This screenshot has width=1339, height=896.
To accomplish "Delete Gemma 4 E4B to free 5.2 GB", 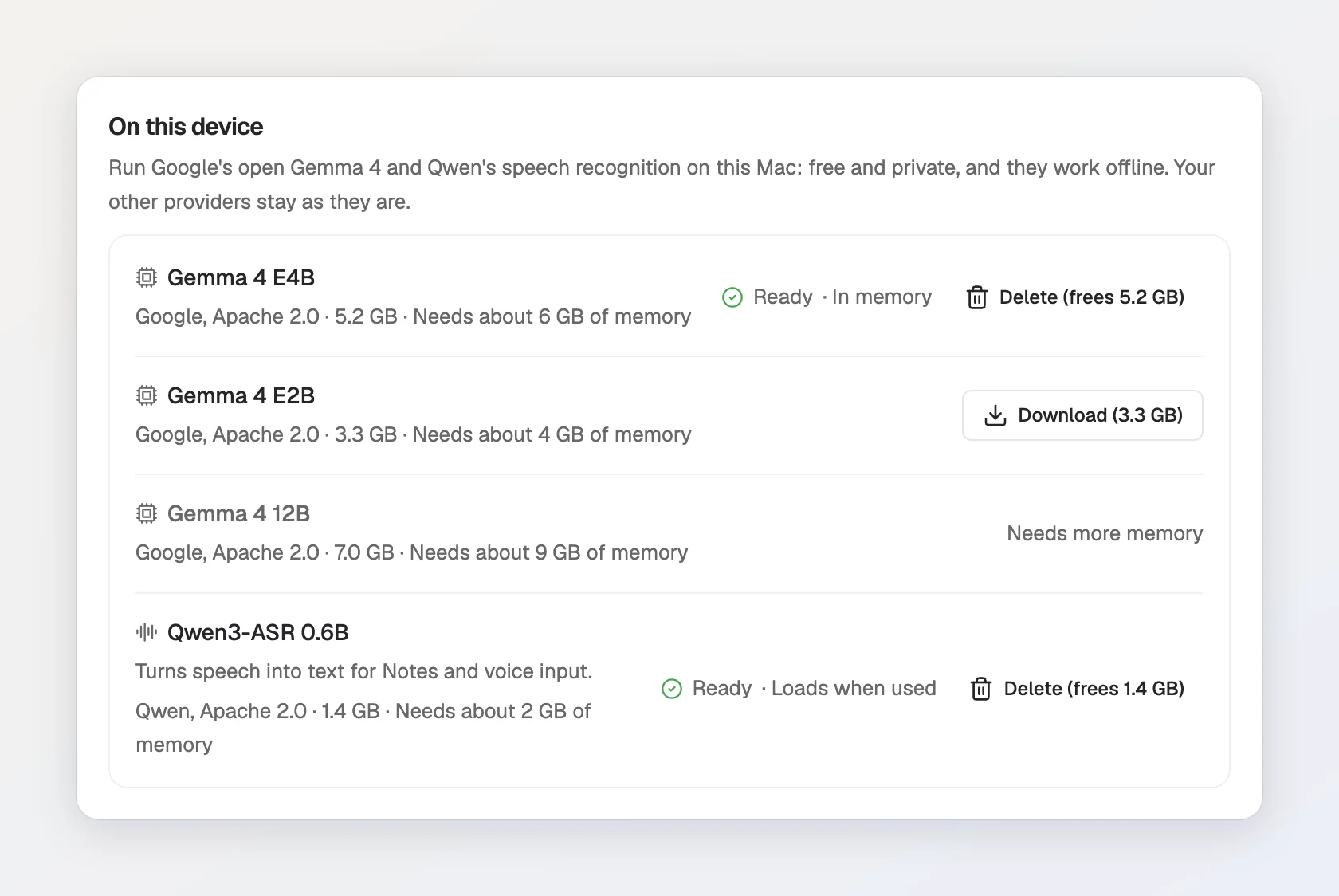I will (x=1075, y=297).
